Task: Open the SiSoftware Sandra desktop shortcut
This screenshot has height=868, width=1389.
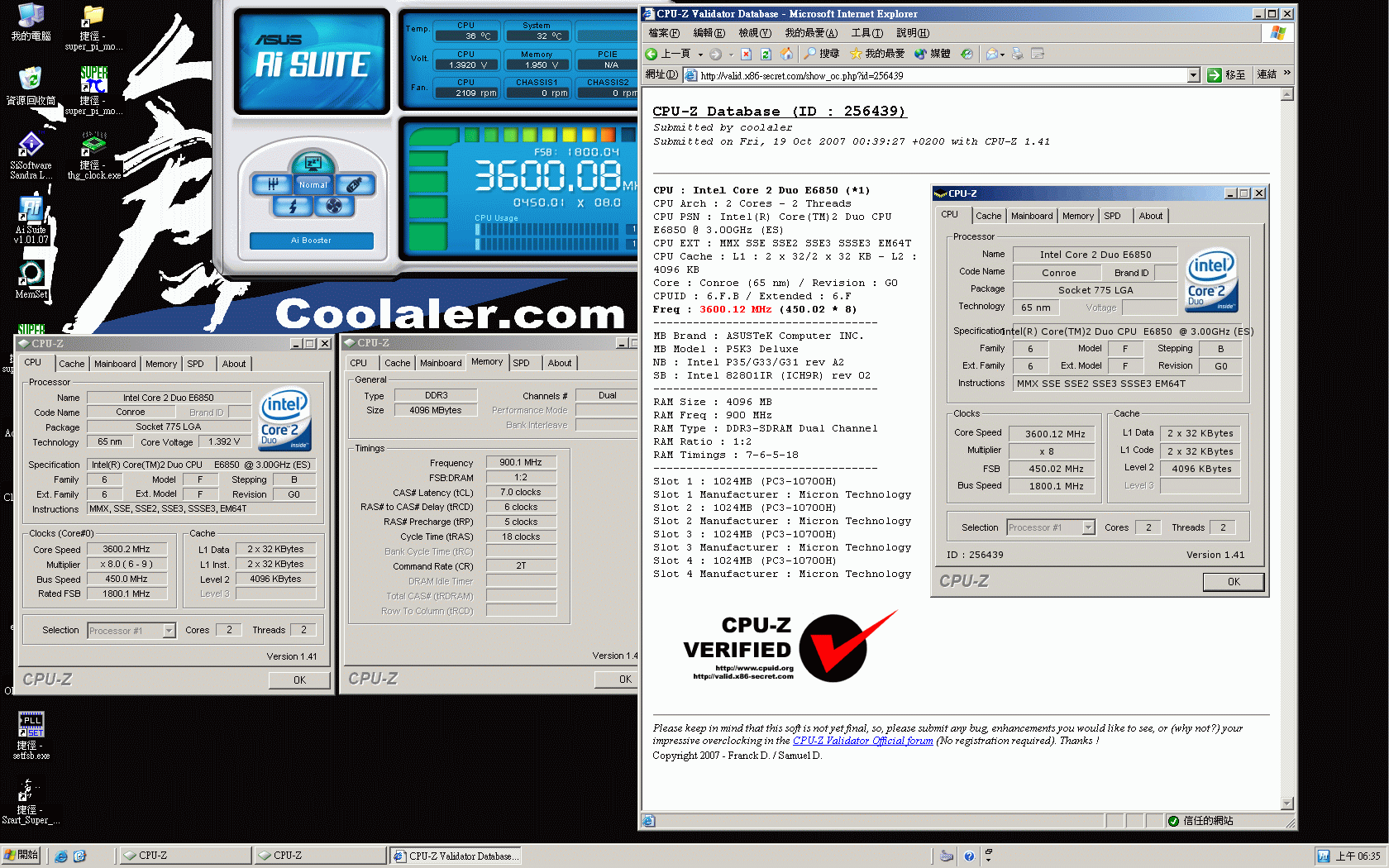Action: coord(31,155)
